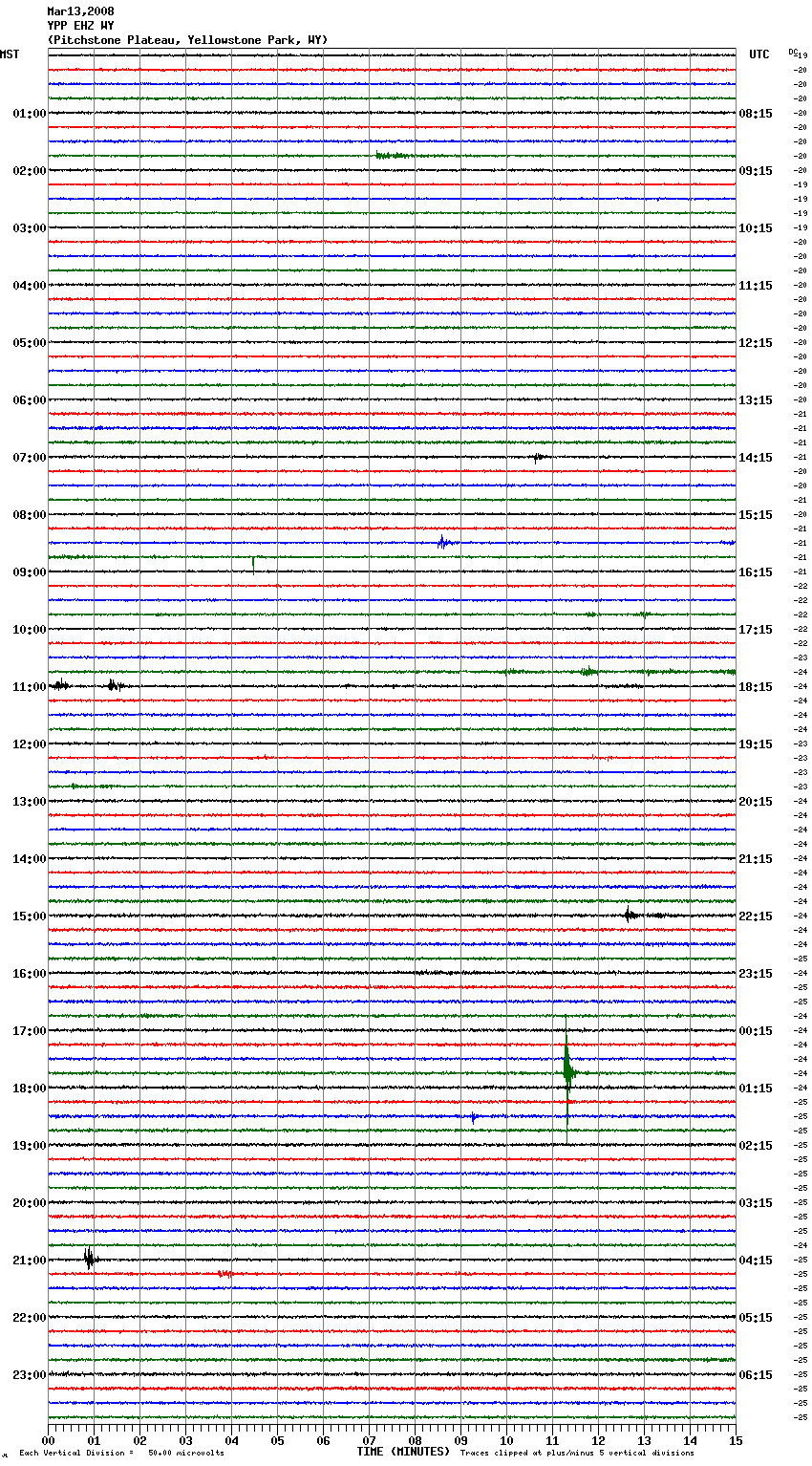Click the green burst on the trace above 02:00
Screen dimensions: 812x1466
pyautogui.click(x=392, y=156)
